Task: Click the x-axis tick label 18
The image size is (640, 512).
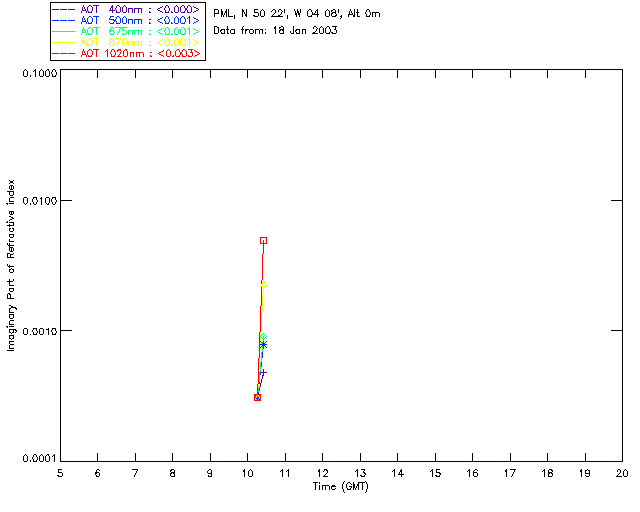Action: (547, 473)
